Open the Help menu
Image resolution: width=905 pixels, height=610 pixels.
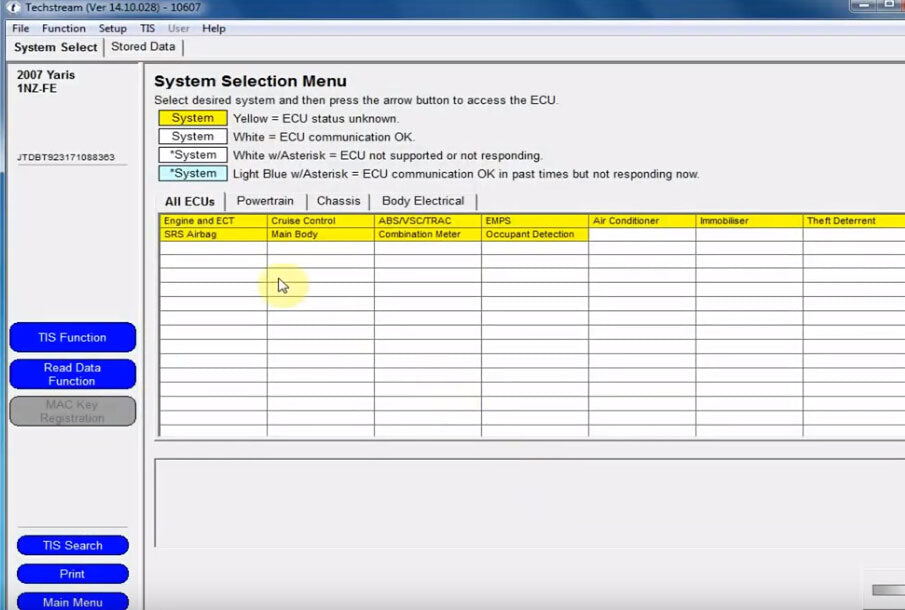[214, 28]
